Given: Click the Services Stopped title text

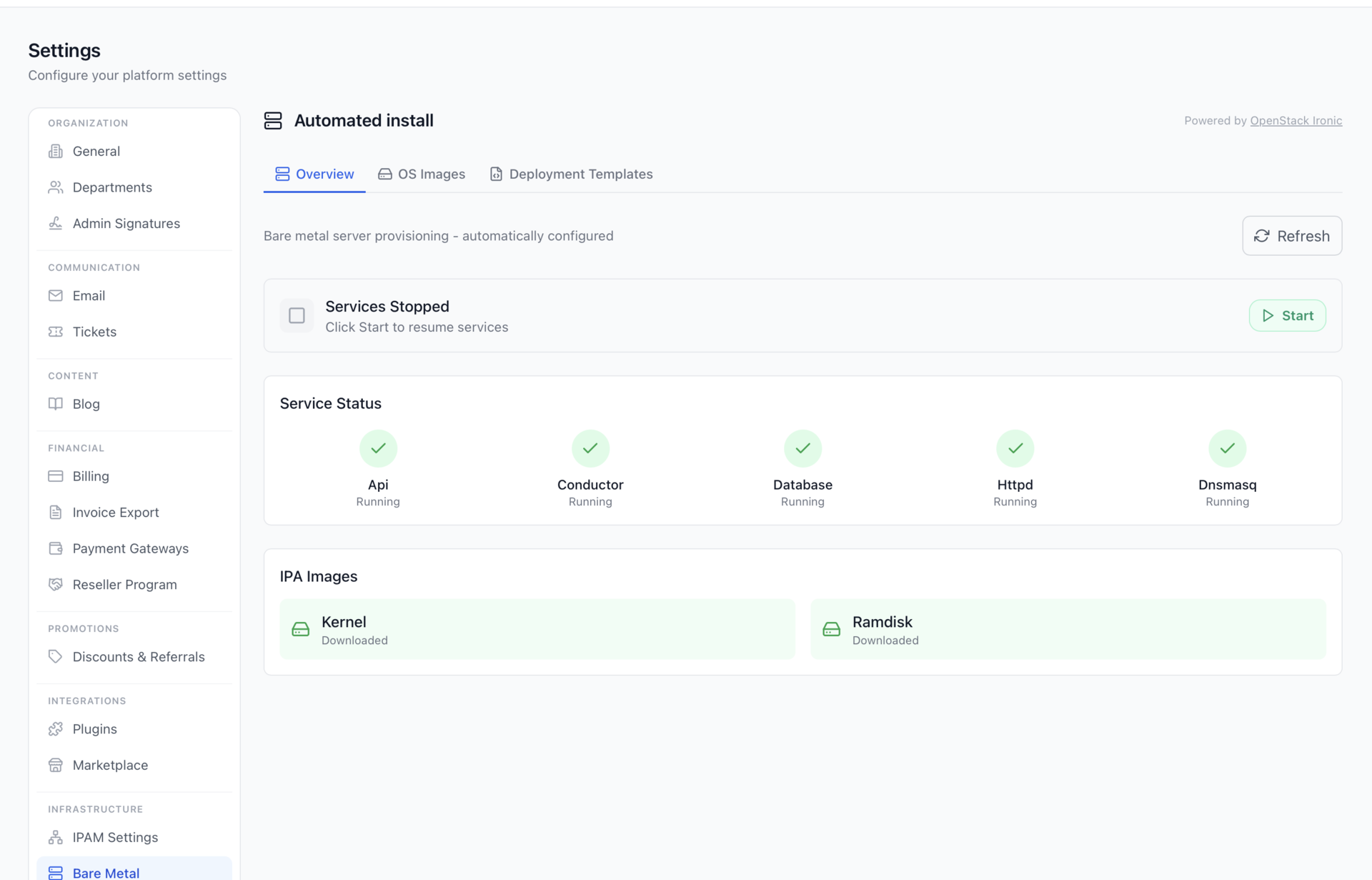Looking at the screenshot, I should (x=387, y=306).
